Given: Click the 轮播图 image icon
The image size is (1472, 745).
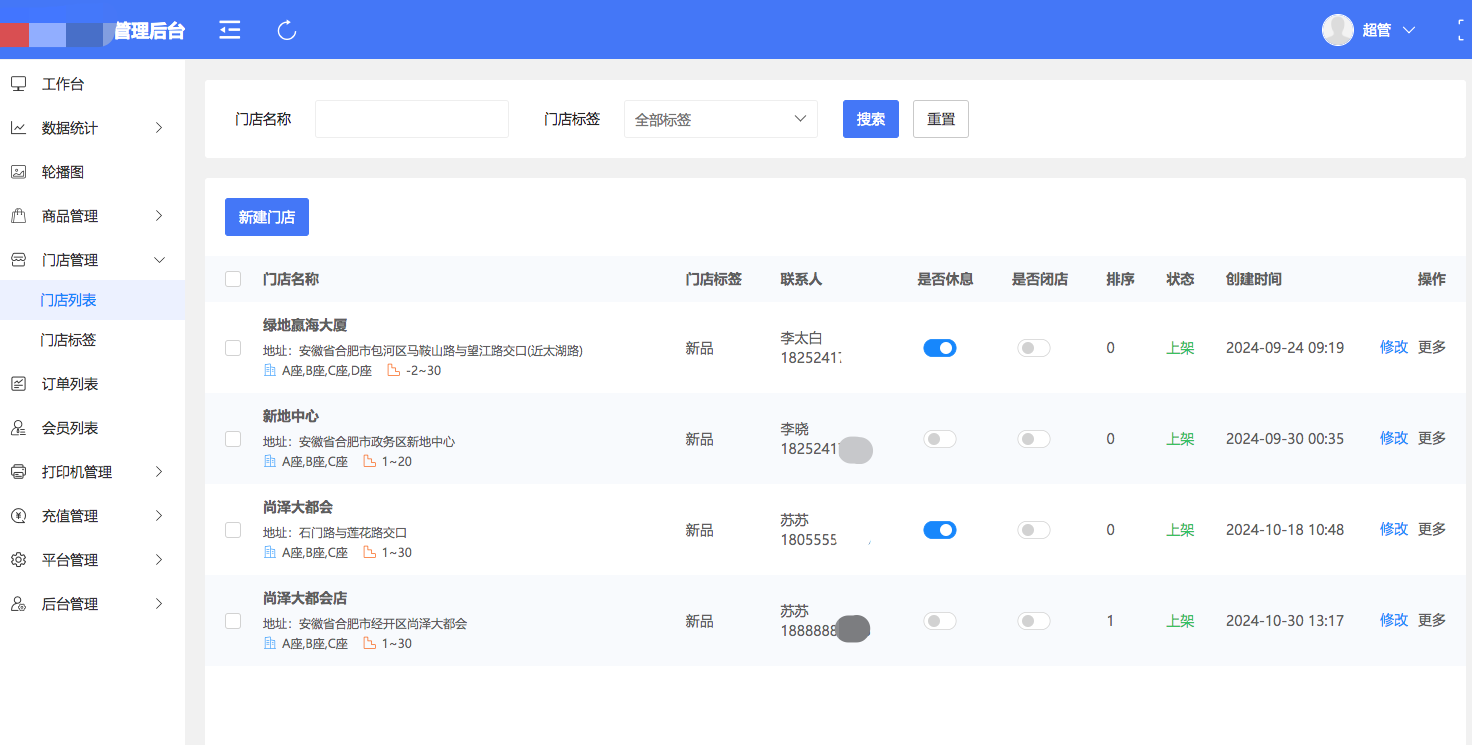Looking at the screenshot, I should (x=18, y=172).
